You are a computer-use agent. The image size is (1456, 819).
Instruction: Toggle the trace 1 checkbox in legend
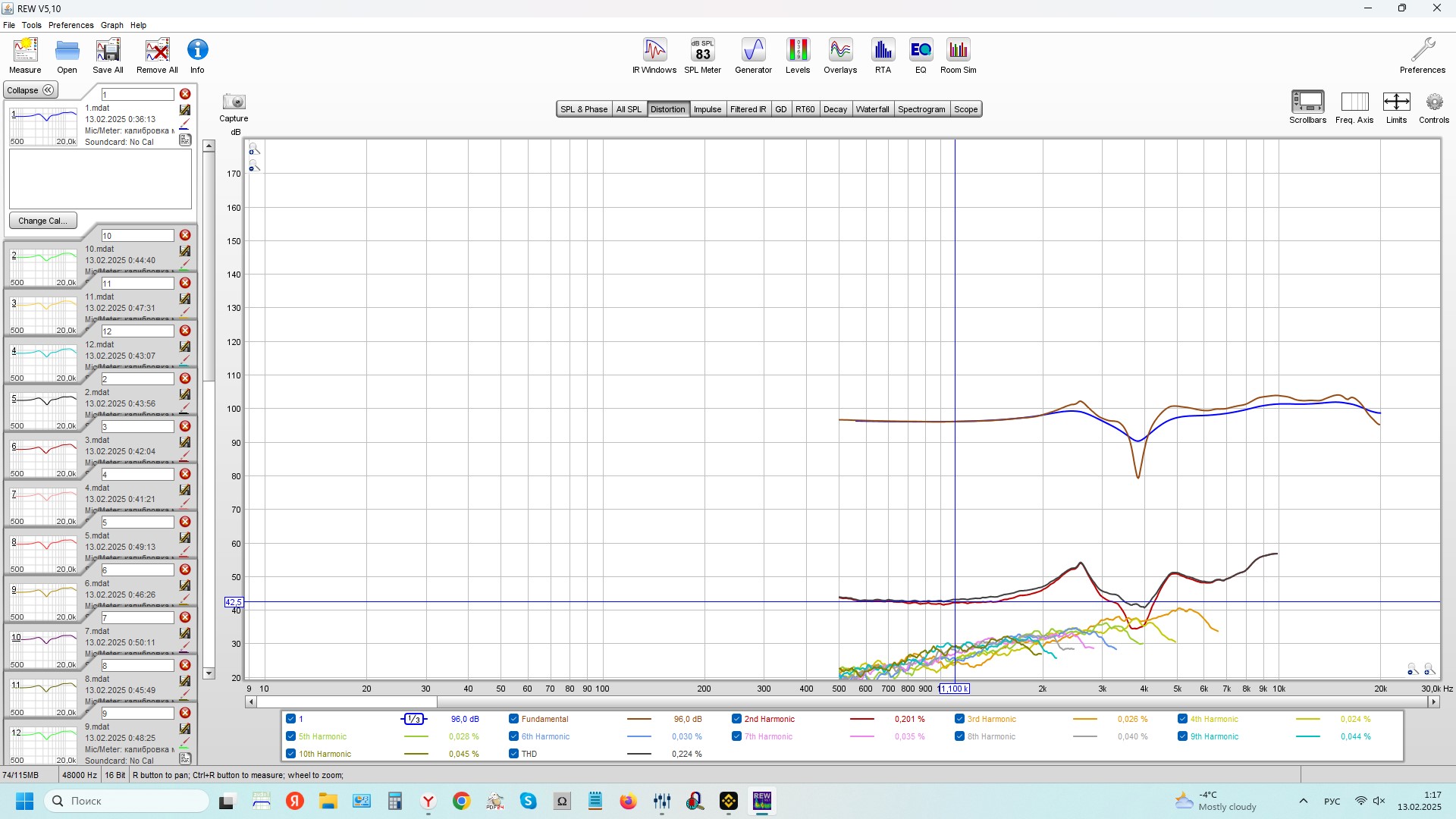tap(290, 719)
